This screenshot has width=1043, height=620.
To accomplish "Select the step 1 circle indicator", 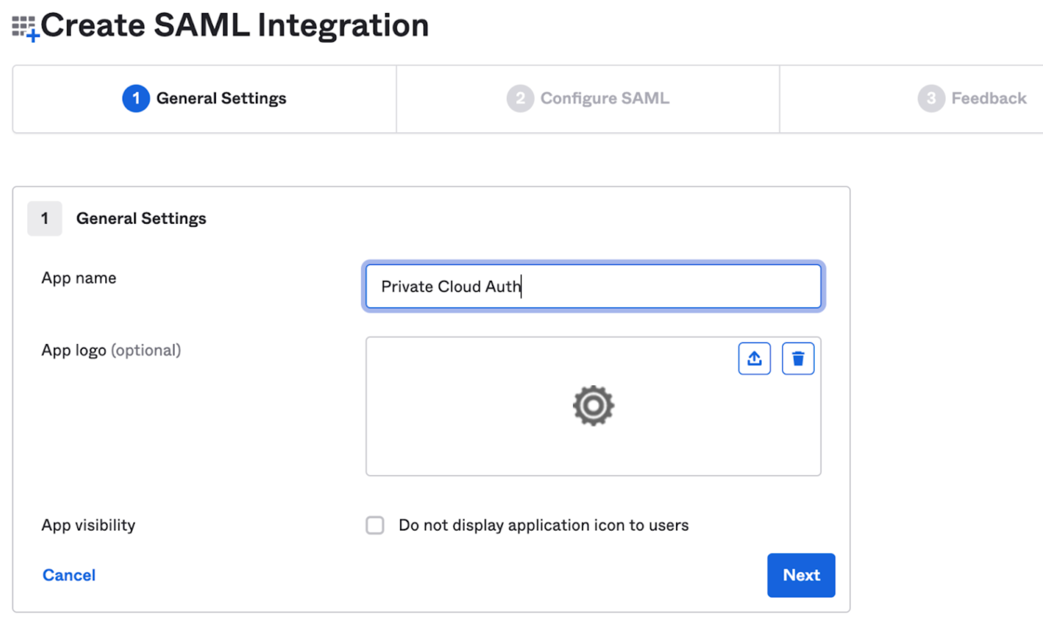I will click(136, 98).
